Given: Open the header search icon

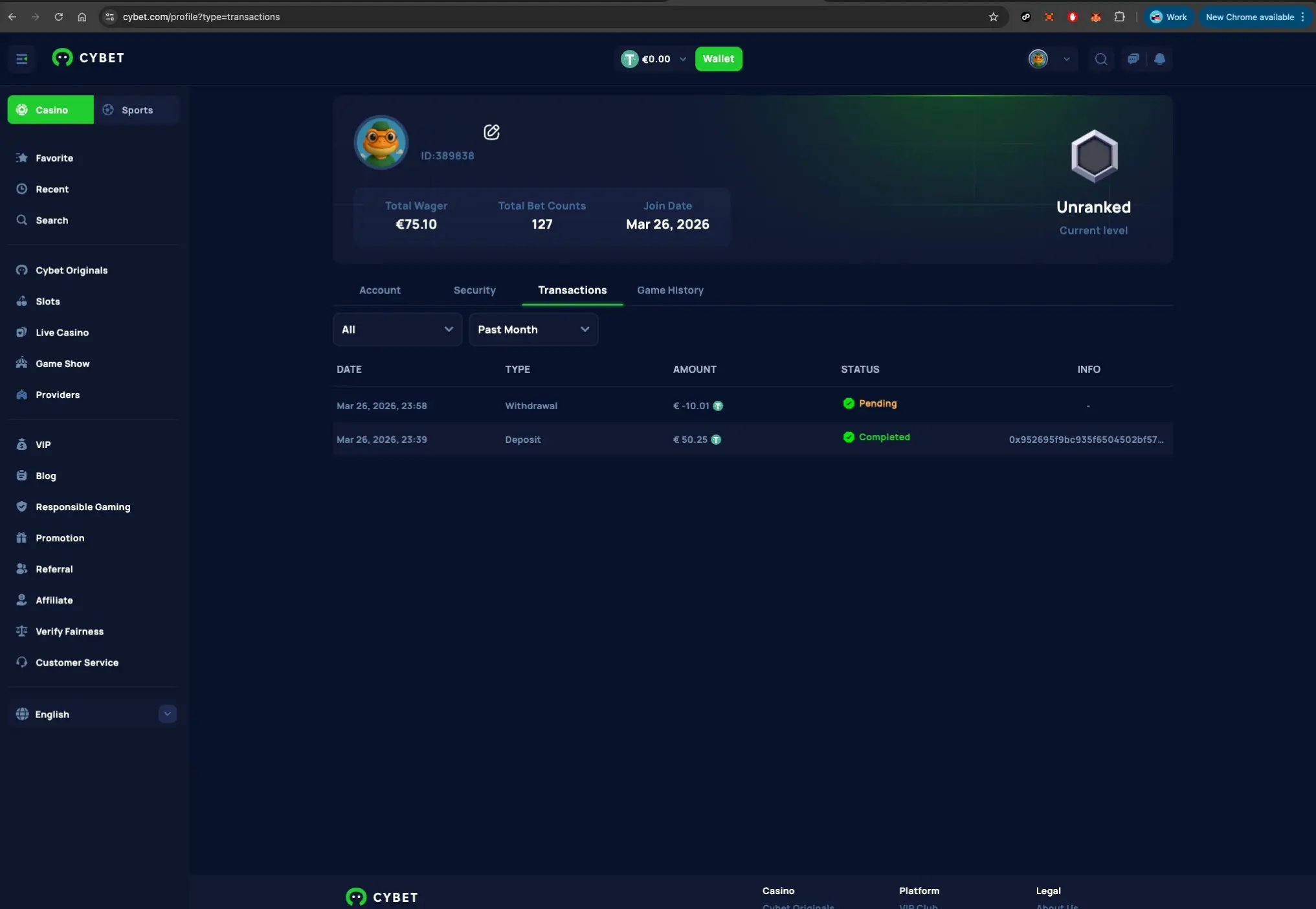Looking at the screenshot, I should (1100, 59).
